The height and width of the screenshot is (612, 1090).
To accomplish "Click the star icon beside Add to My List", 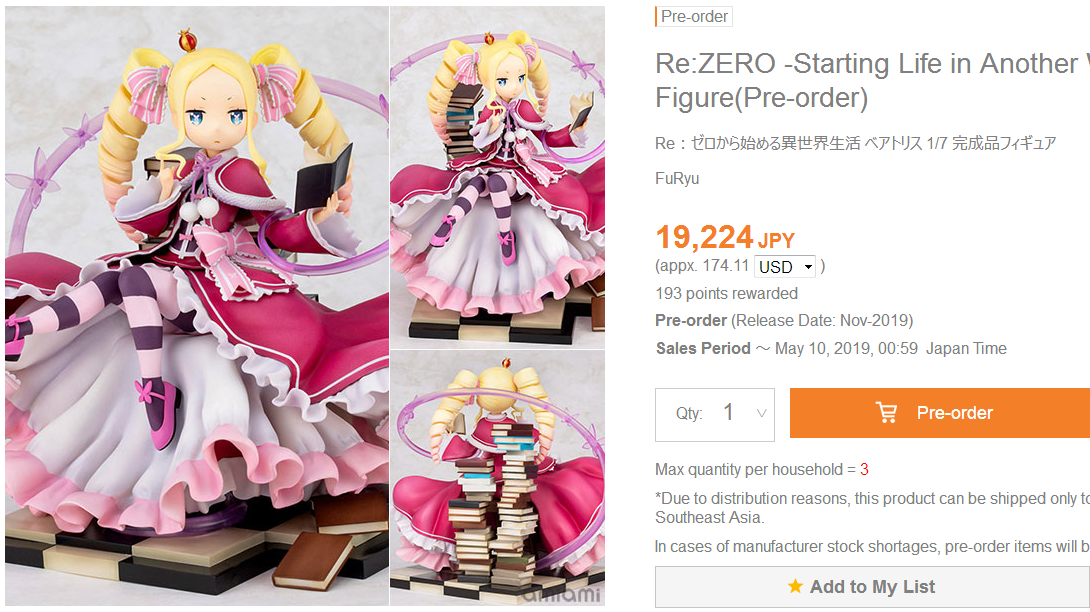I will [795, 587].
